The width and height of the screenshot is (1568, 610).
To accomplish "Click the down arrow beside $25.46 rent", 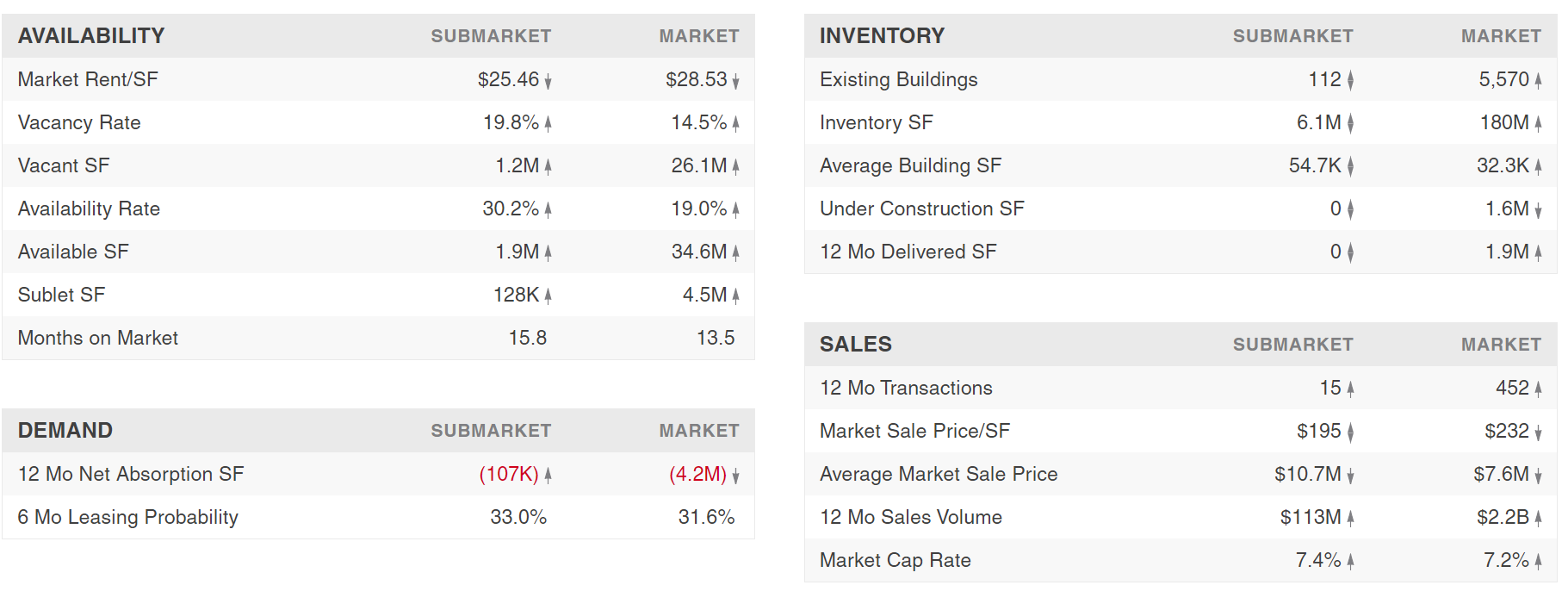I will [x=548, y=81].
